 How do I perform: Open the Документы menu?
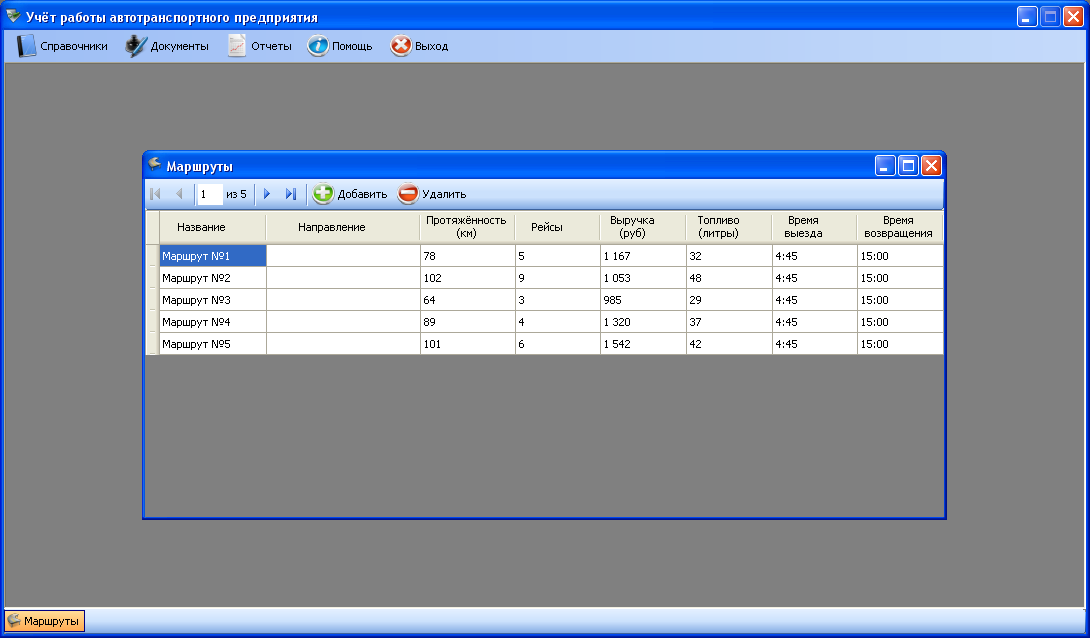[167, 46]
